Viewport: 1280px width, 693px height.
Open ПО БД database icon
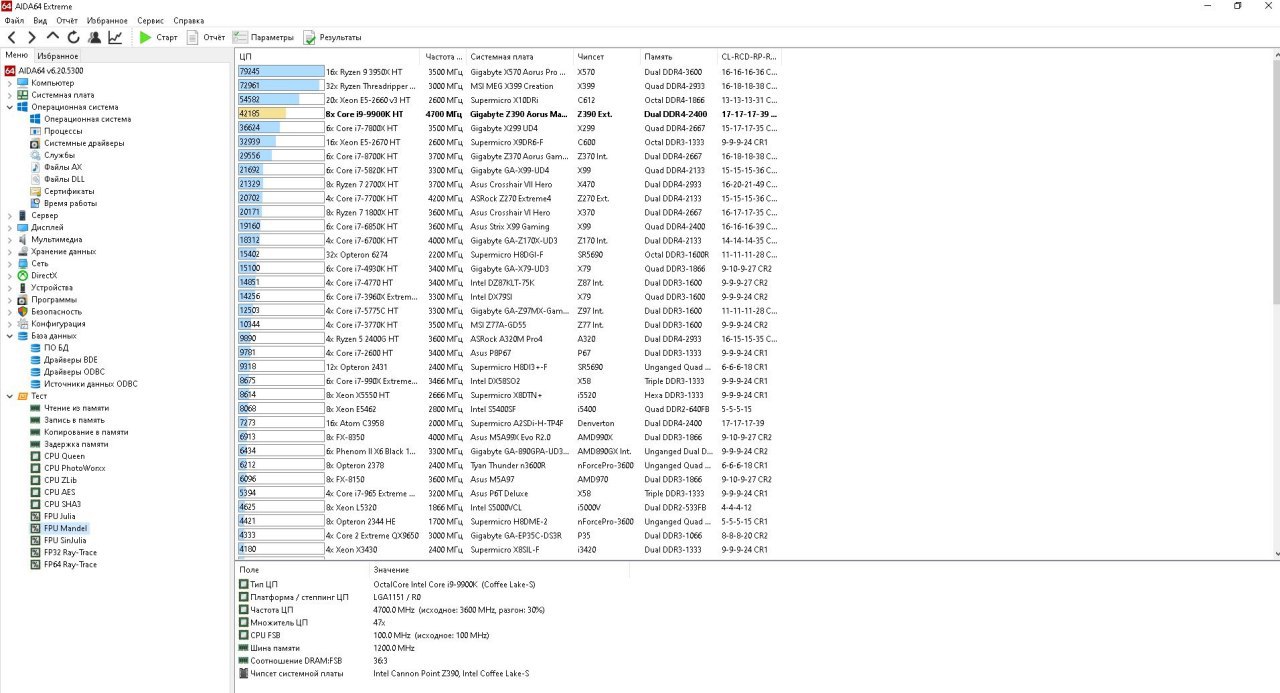coord(35,348)
